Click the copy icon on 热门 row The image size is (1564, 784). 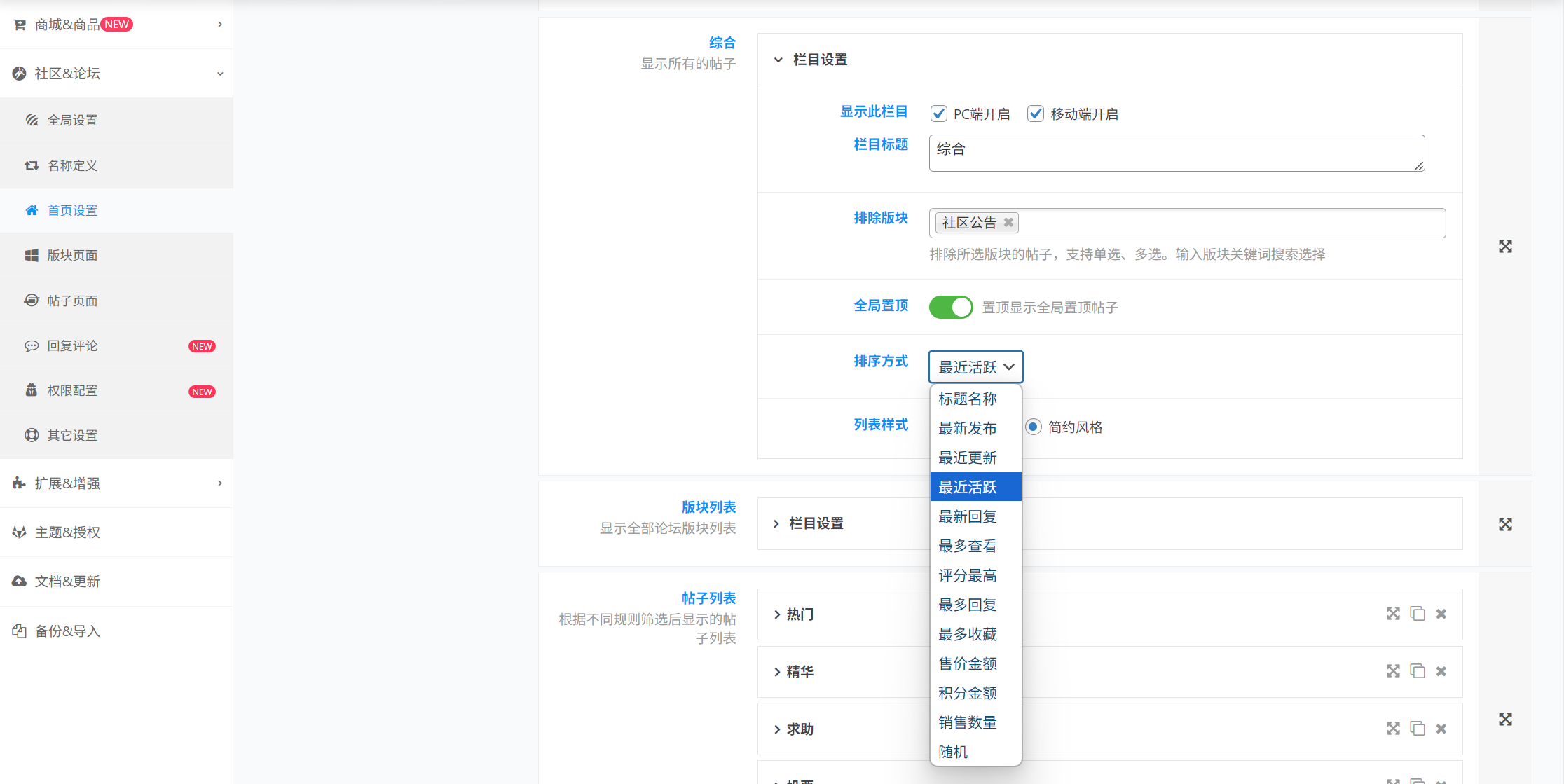click(x=1418, y=614)
